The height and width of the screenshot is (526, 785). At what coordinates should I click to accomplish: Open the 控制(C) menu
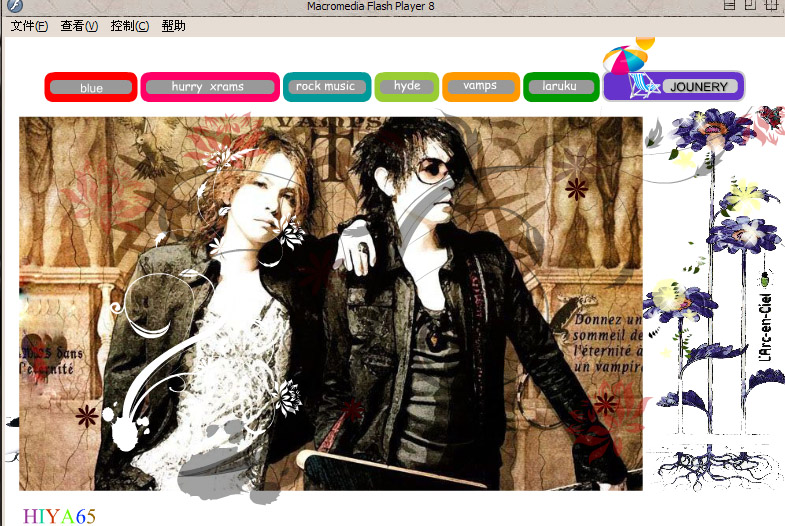pyautogui.click(x=130, y=26)
